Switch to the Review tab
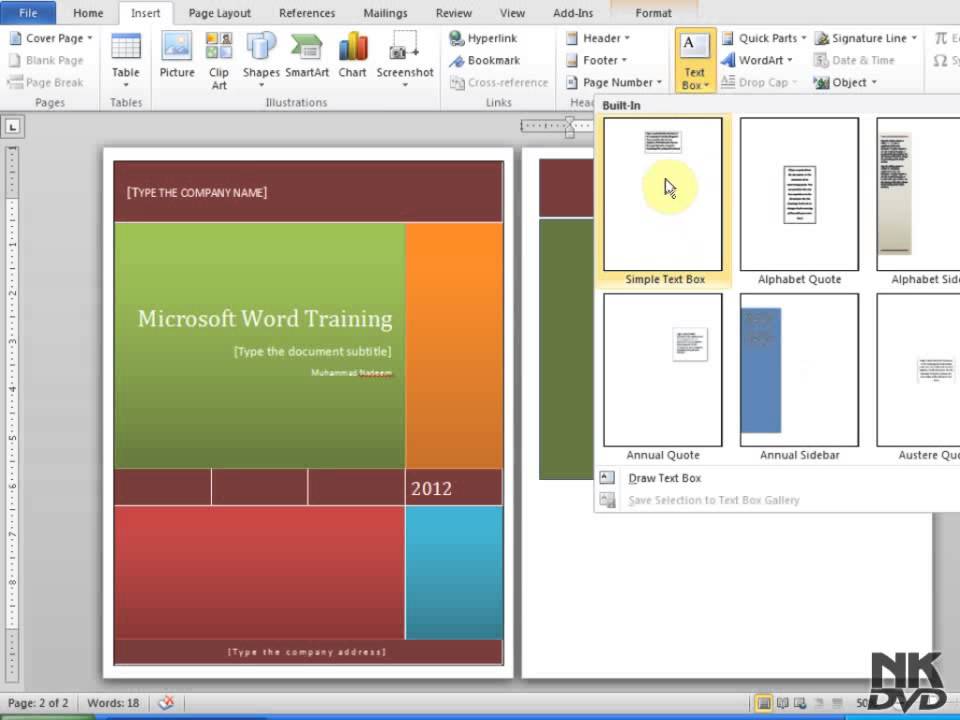The width and height of the screenshot is (960, 720). pyautogui.click(x=454, y=13)
